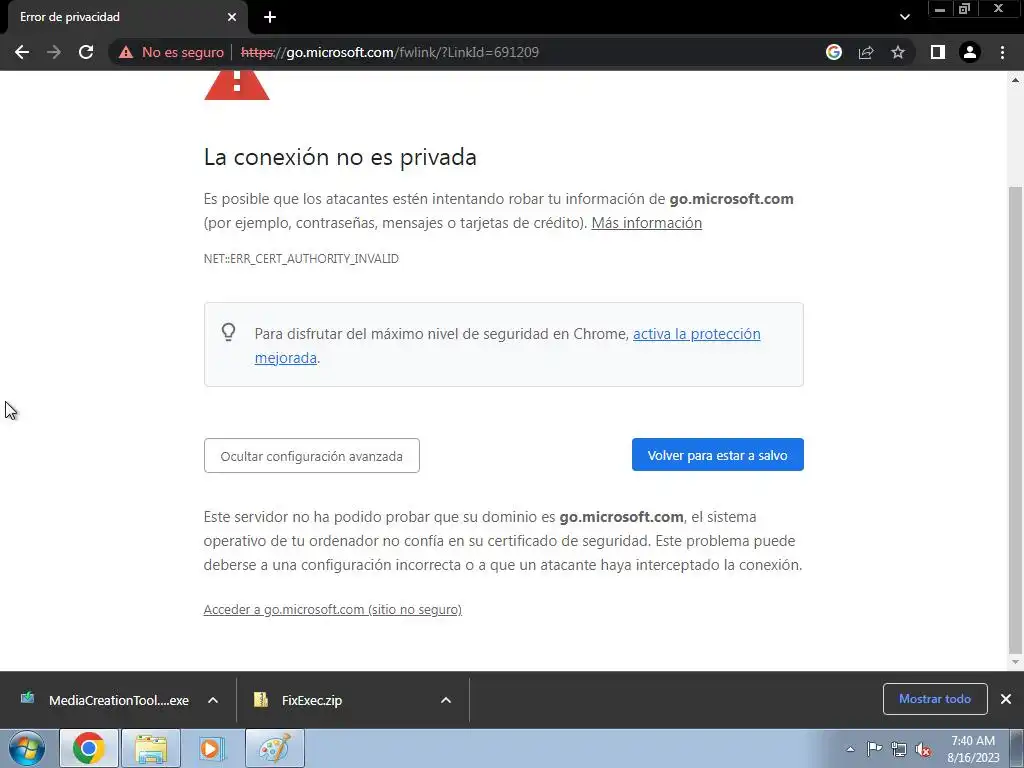Click the network tray icon

[x=899, y=749]
